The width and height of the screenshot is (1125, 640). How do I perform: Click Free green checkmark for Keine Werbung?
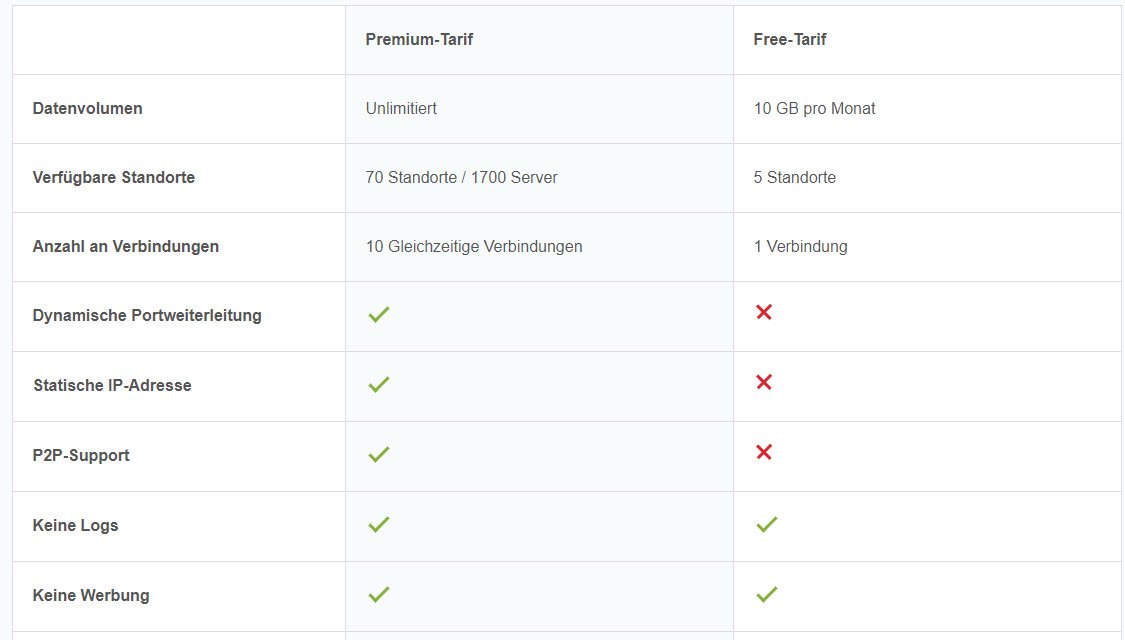pos(766,594)
